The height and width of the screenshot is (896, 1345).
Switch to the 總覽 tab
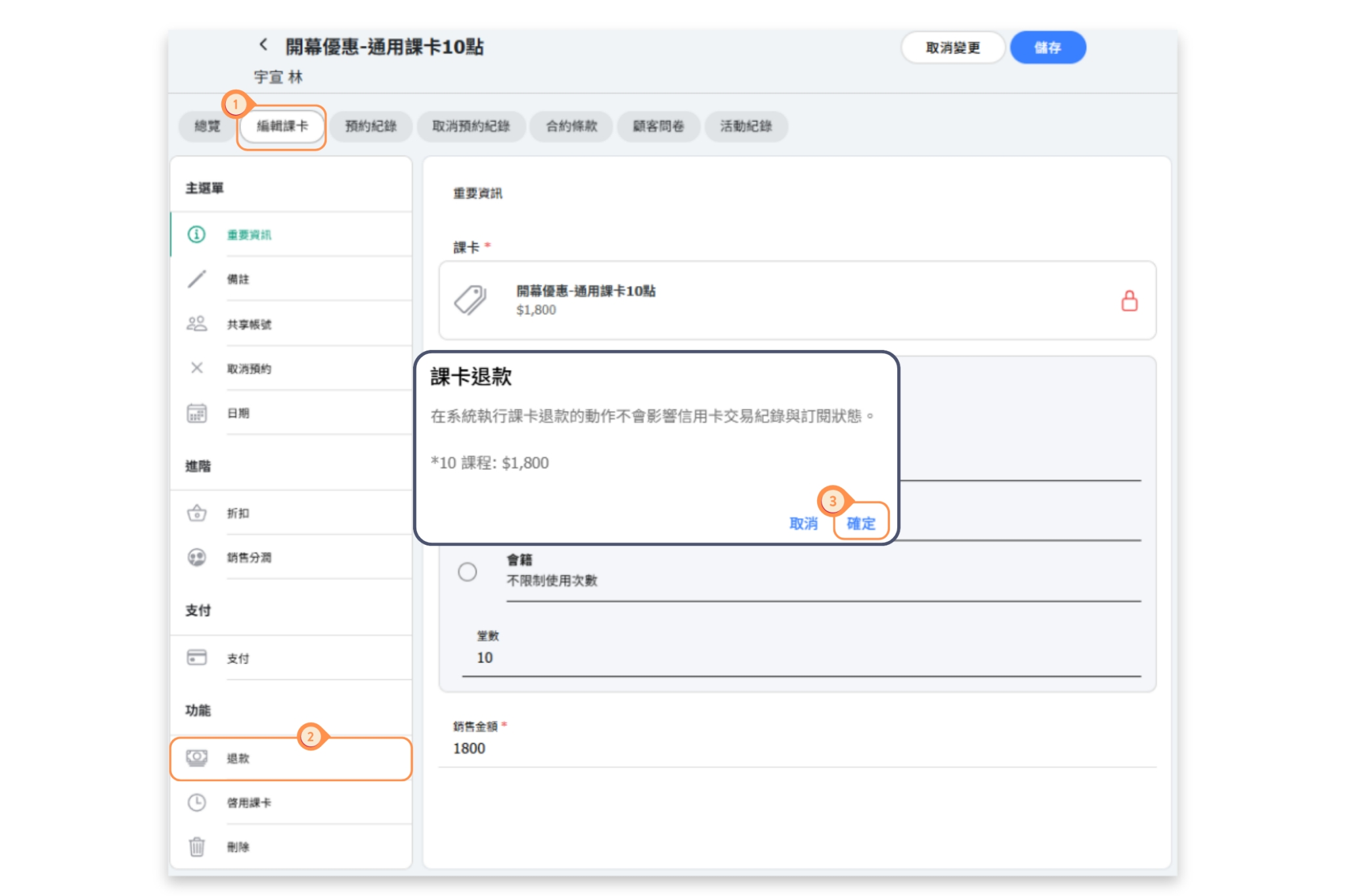tap(207, 126)
